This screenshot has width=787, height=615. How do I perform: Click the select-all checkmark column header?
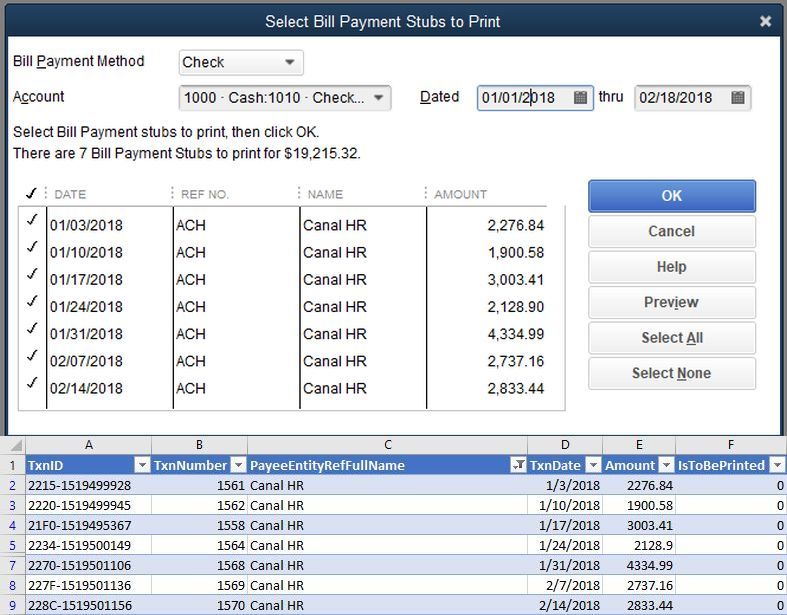click(x=31, y=193)
